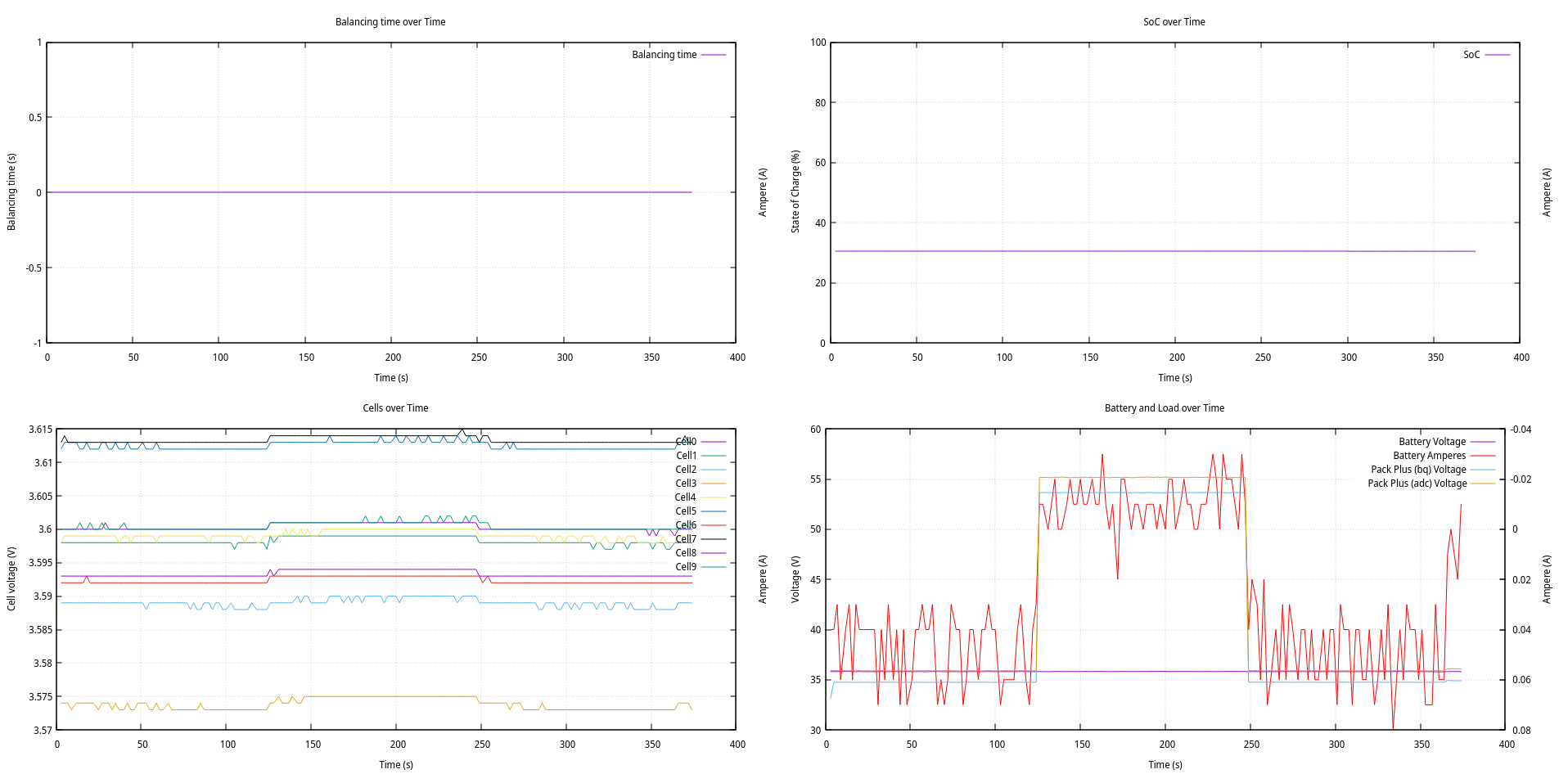Screen dimensions: 1568x774
Task: Select the Cell7 legend label
Action: (x=686, y=539)
